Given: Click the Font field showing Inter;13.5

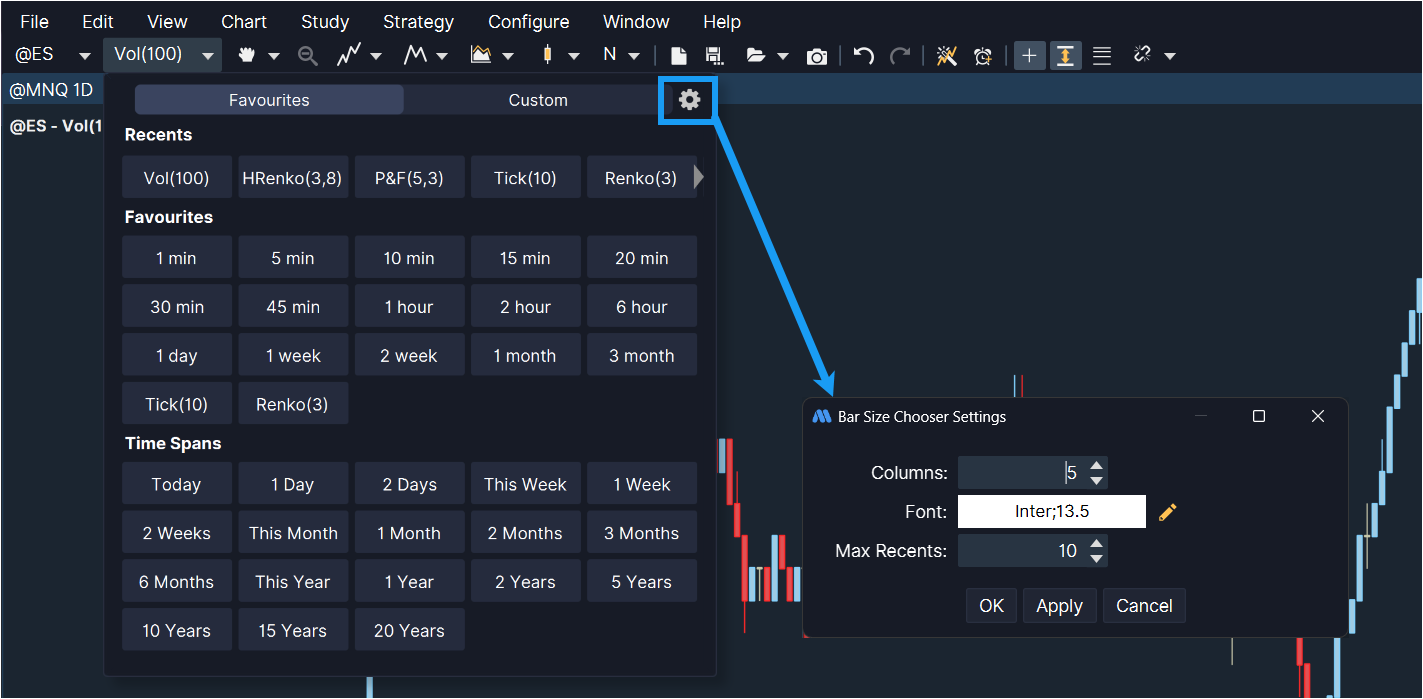Looking at the screenshot, I should pos(1051,512).
